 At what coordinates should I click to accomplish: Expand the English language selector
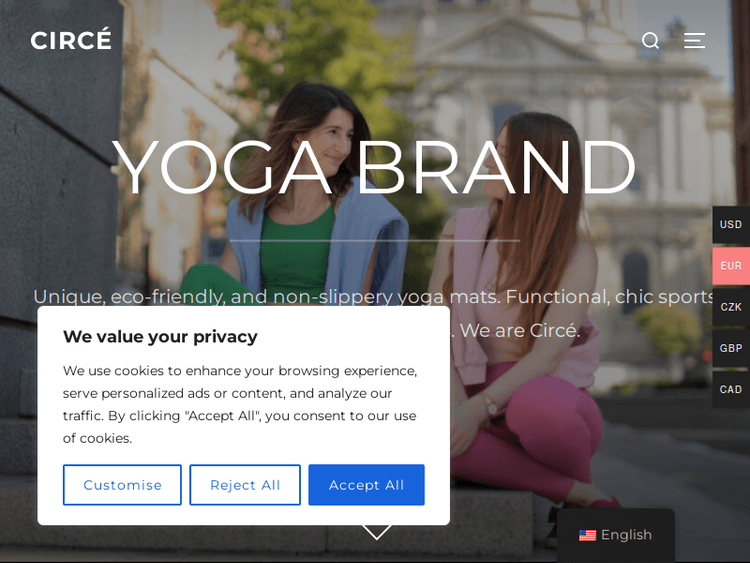pos(616,535)
